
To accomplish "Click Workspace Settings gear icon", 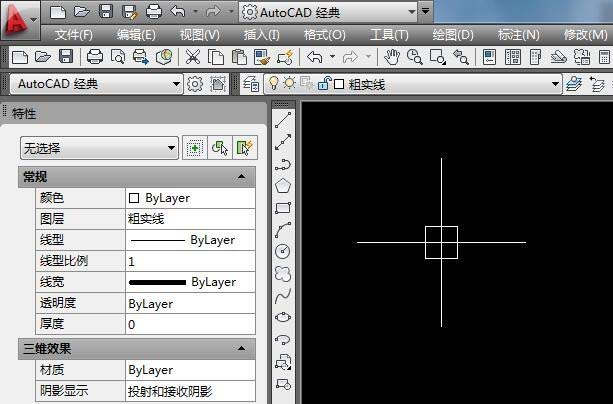I will pyautogui.click(x=195, y=84).
